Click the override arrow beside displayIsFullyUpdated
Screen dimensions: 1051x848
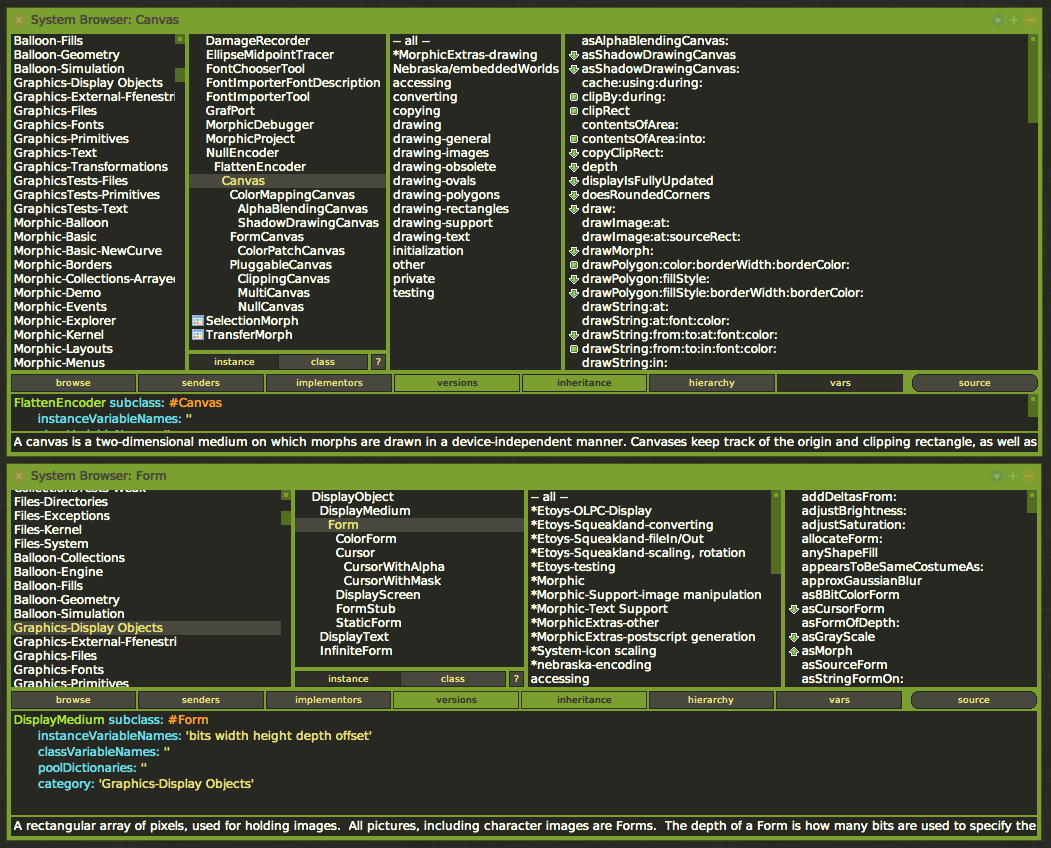click(574, 181)
